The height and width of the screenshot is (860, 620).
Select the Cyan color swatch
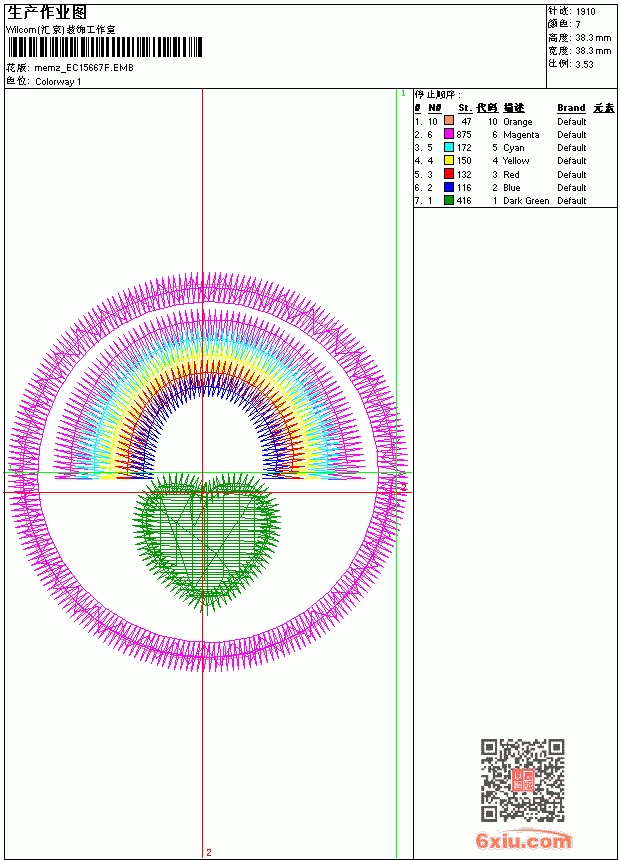[x=449, y=148]
